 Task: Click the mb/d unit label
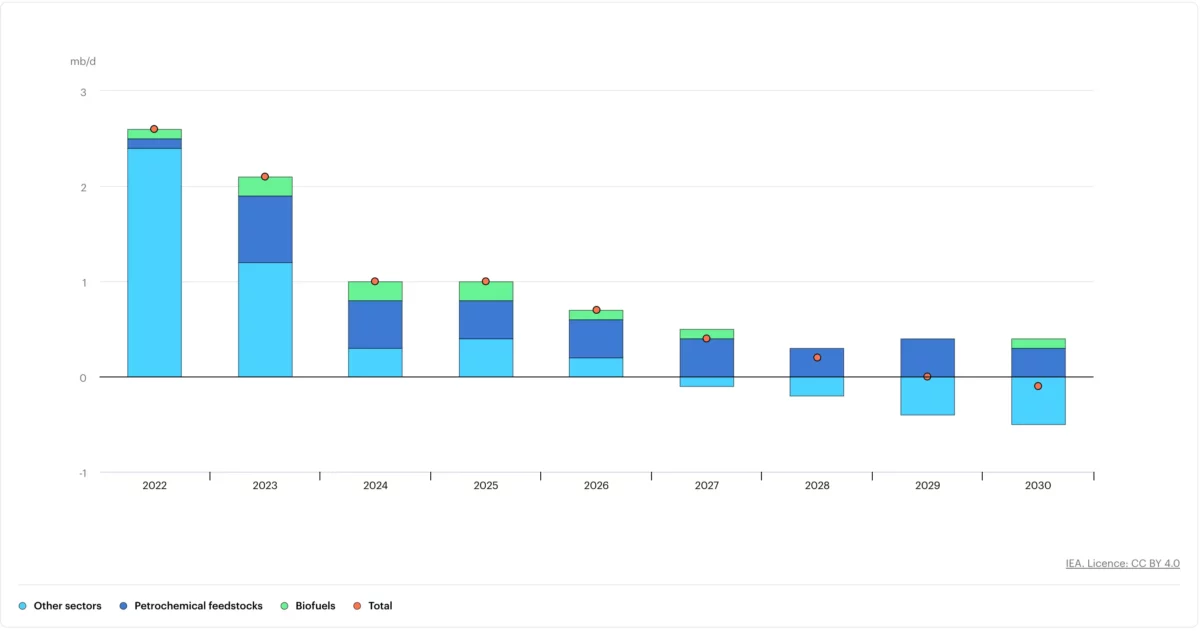point(80,61)
